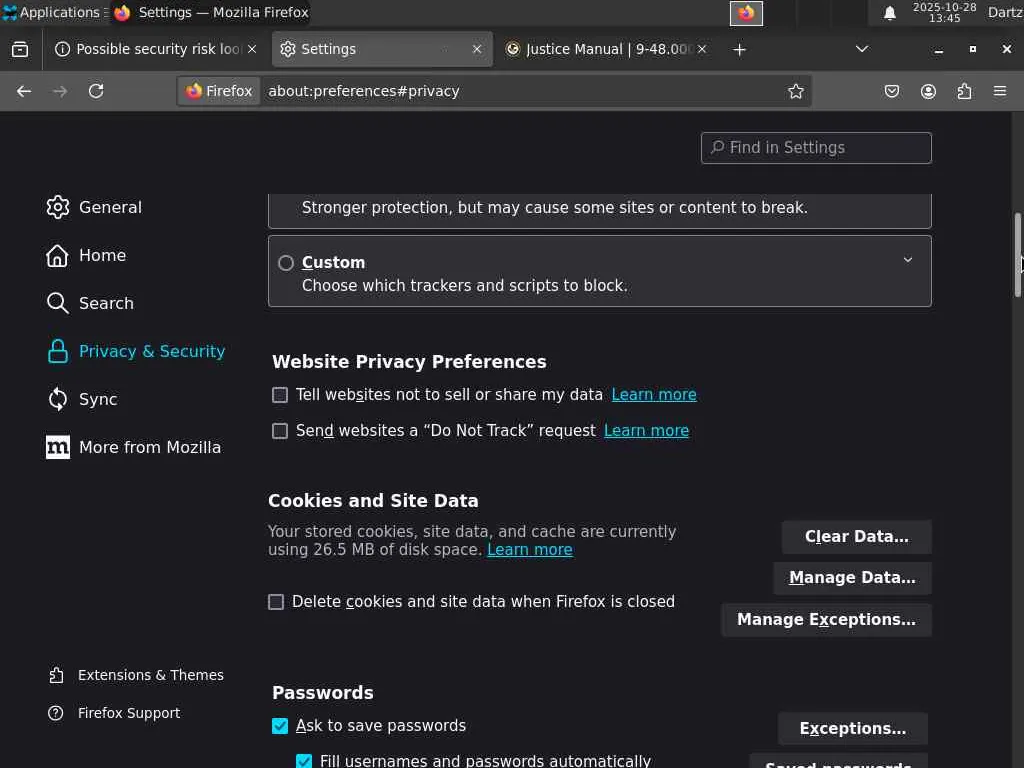This screenshot has width=1024, height=768.
Task: Reload the current page
Action: [x=96, y=91]
